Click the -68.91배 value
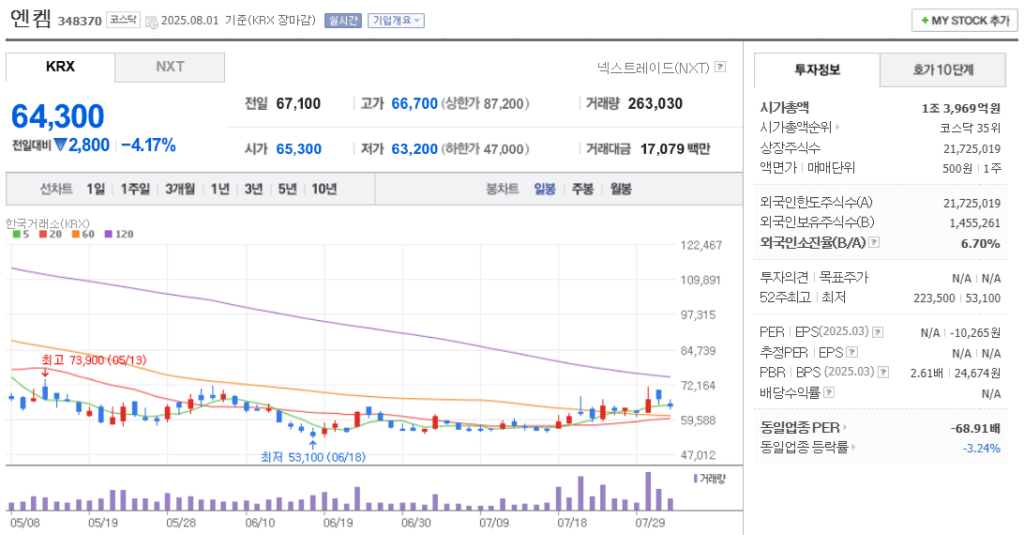 (976, 429)
